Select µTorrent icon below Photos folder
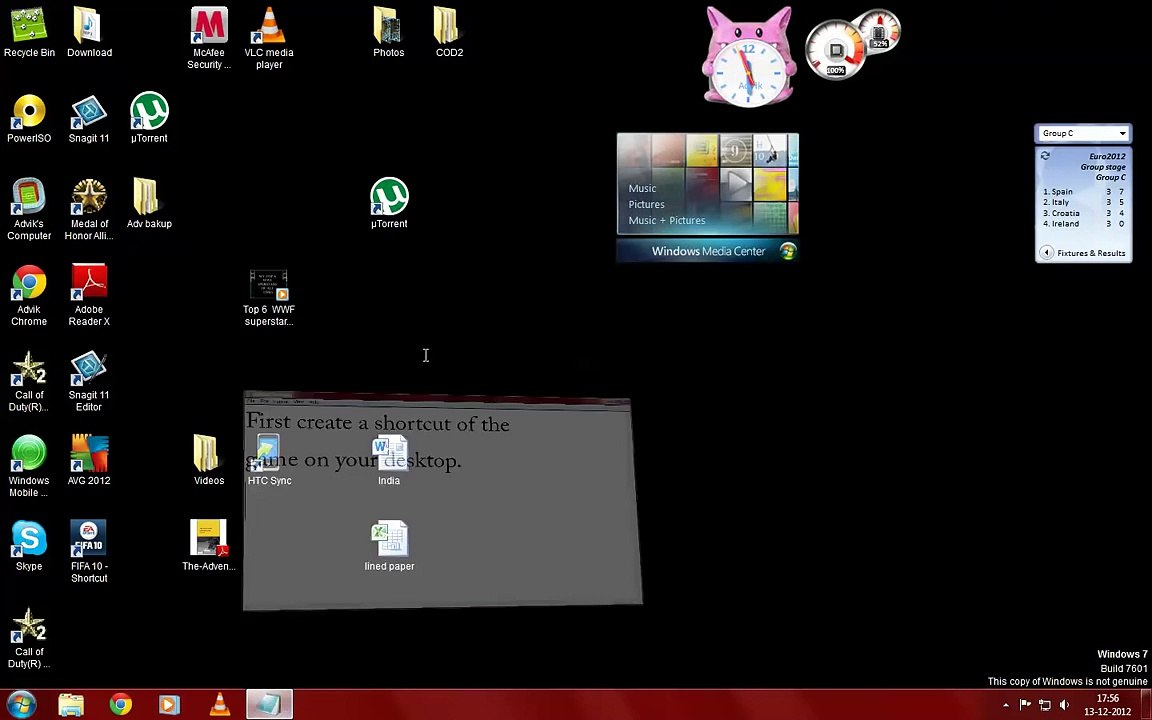This screenshot has height=720, width=1152. coord(389,204)
